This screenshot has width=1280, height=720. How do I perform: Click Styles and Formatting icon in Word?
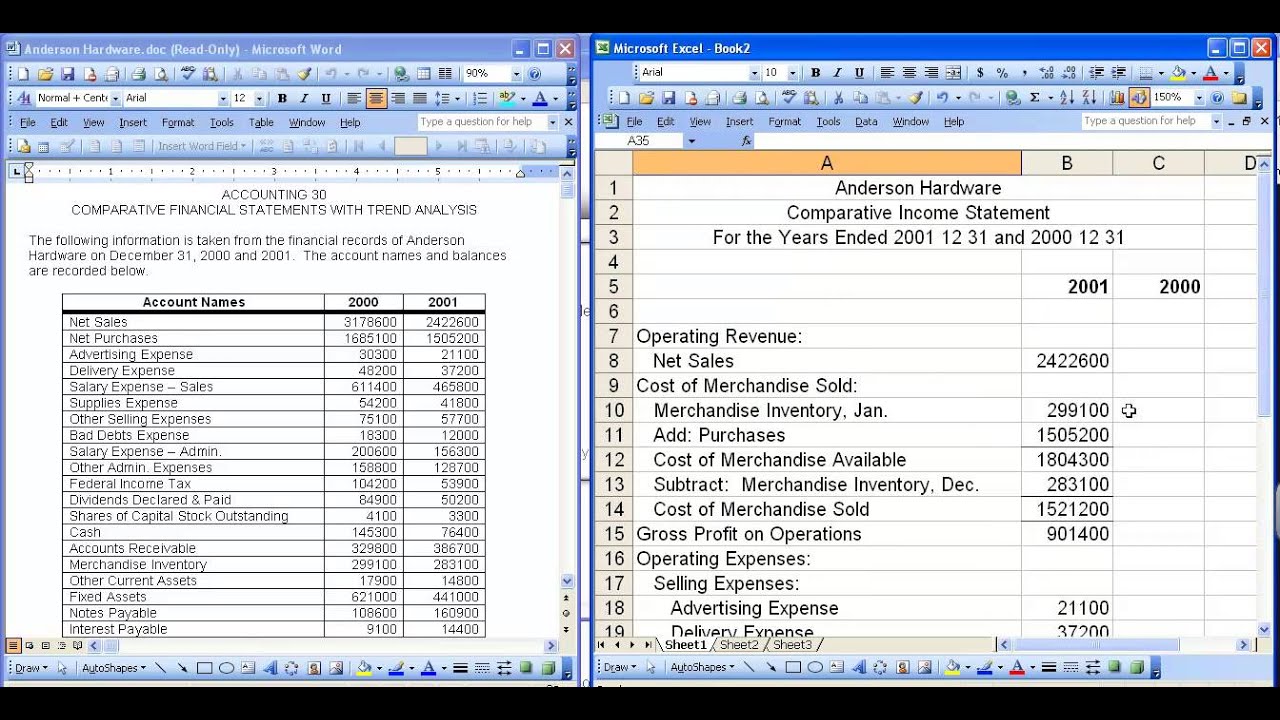coord(23,98)
